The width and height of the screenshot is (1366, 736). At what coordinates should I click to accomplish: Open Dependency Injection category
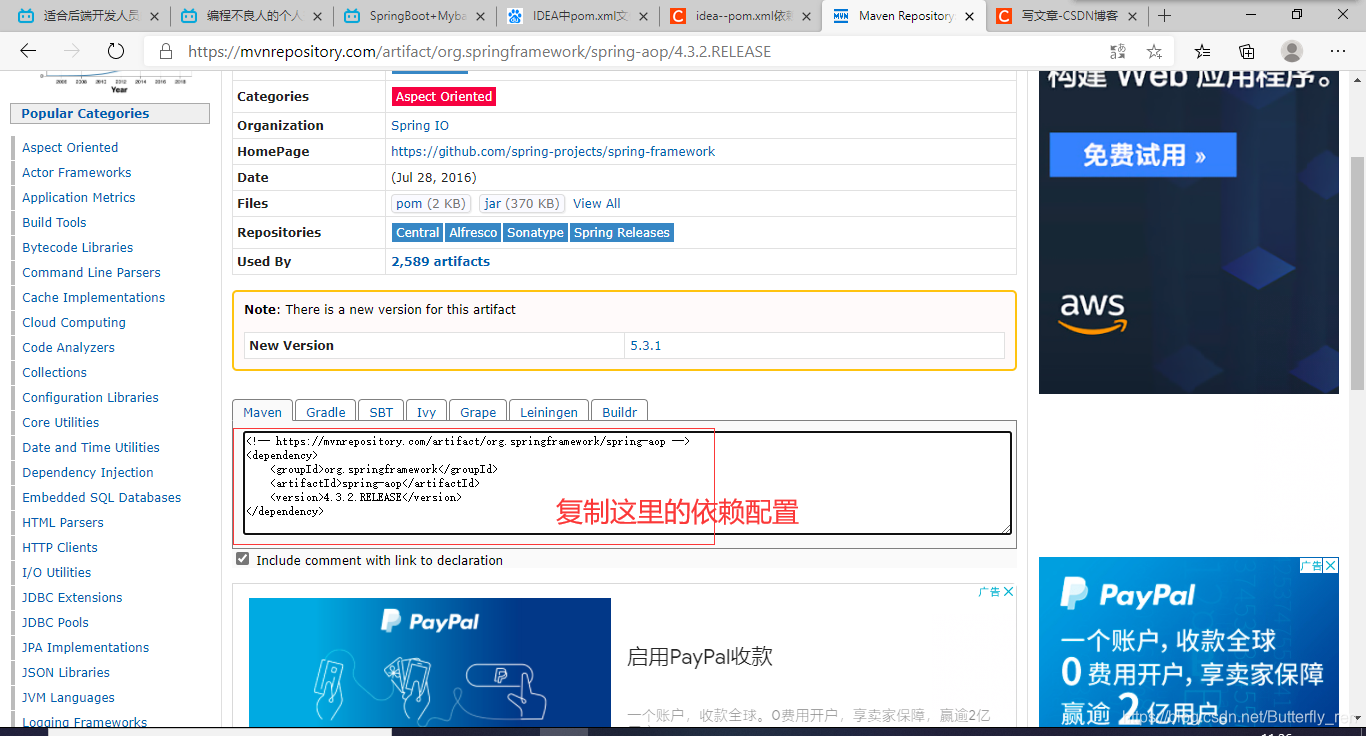(88, 472)
